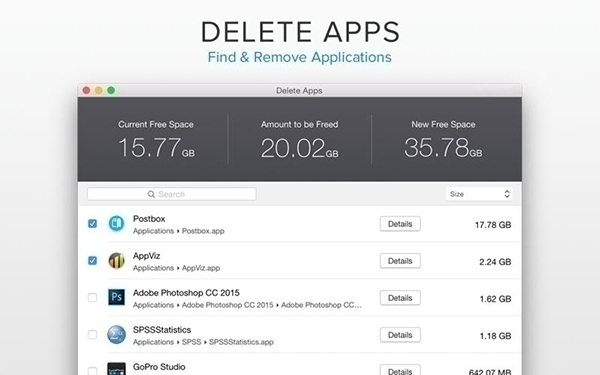
Task: Click the GoPro Studio app icon
Action: coord(116,369)
